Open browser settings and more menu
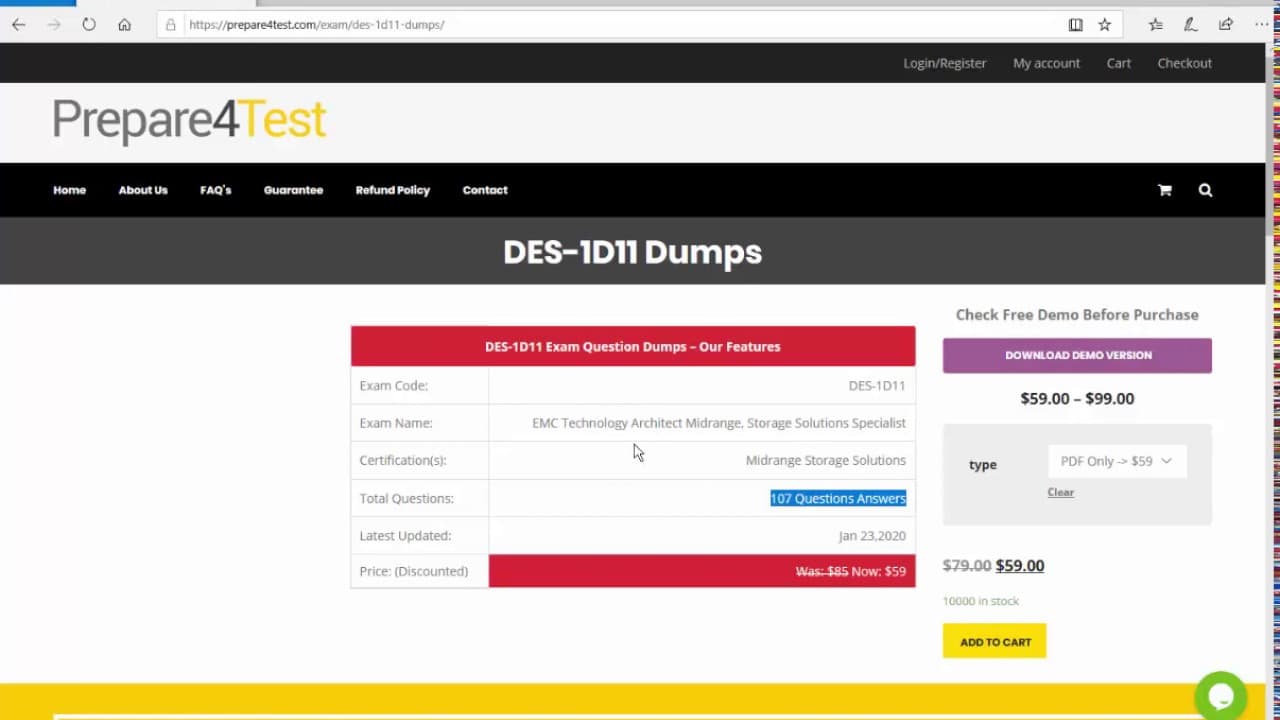The image size is (1280, 720). pos(1261,24)
